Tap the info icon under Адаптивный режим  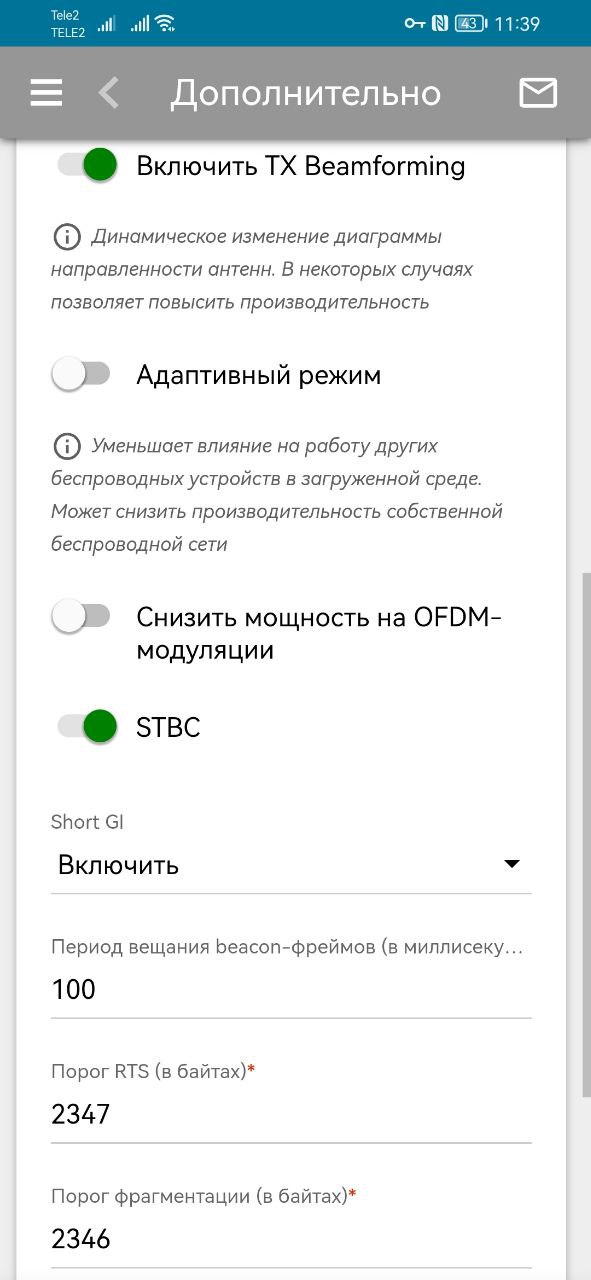(66, 446)
